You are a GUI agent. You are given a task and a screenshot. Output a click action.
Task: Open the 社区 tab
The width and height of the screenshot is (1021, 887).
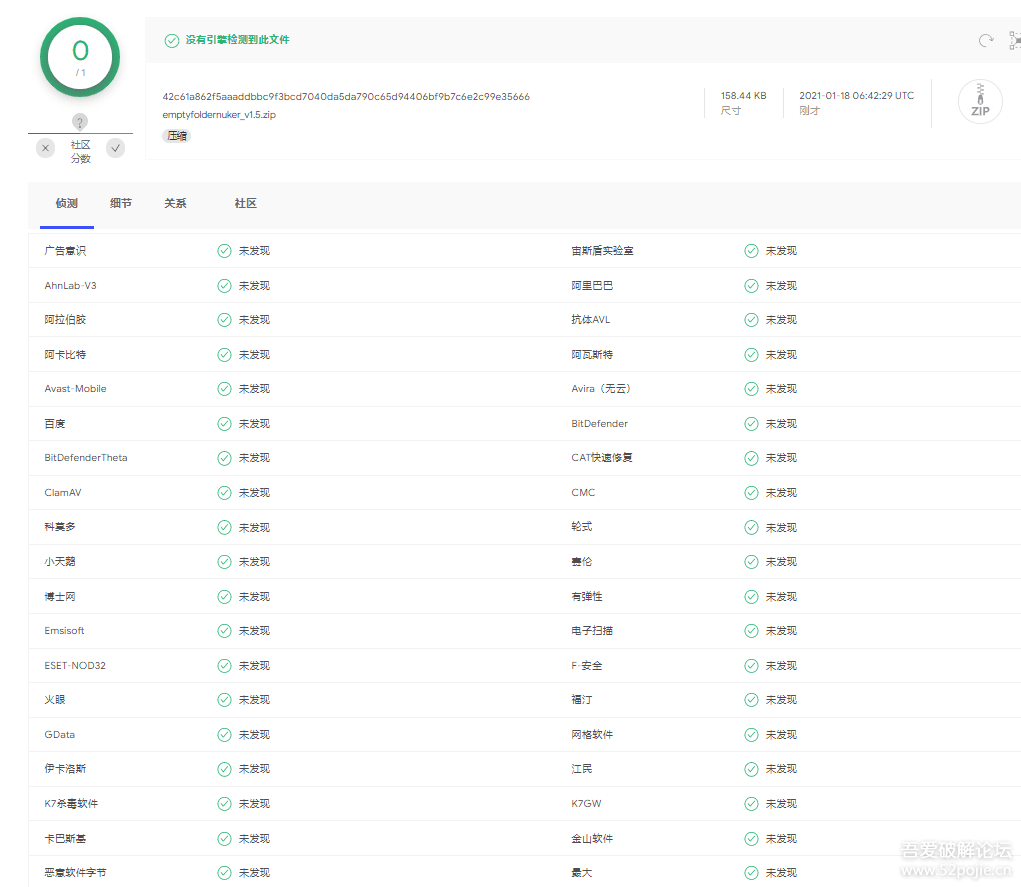coord(246,203)
